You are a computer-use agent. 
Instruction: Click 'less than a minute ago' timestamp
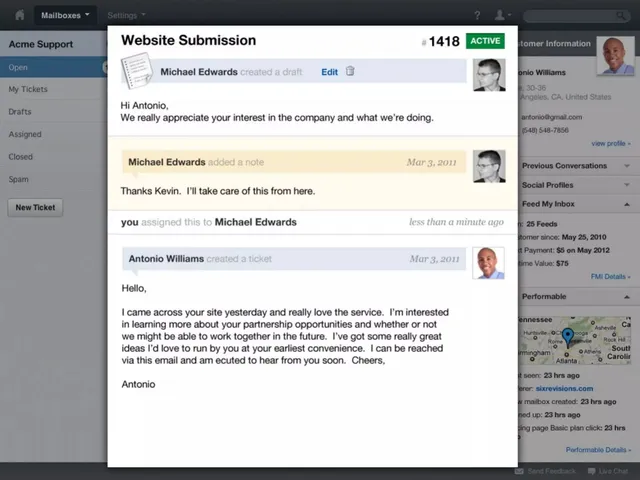pyautogui.click(x=456, y=222)
